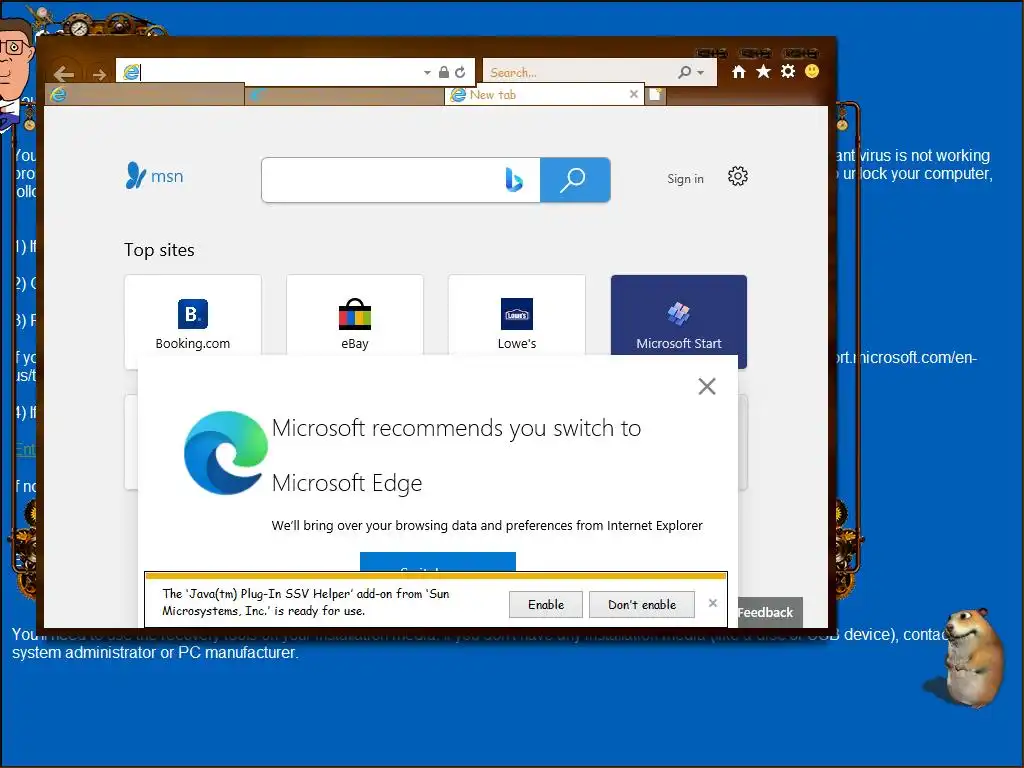Go back with the browser Back arrow

(63, 74)
